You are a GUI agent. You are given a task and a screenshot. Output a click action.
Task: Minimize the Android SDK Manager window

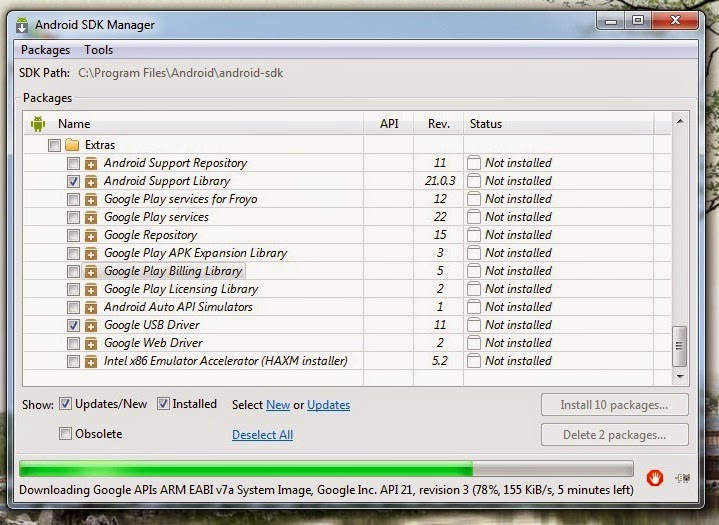[610, 21]
